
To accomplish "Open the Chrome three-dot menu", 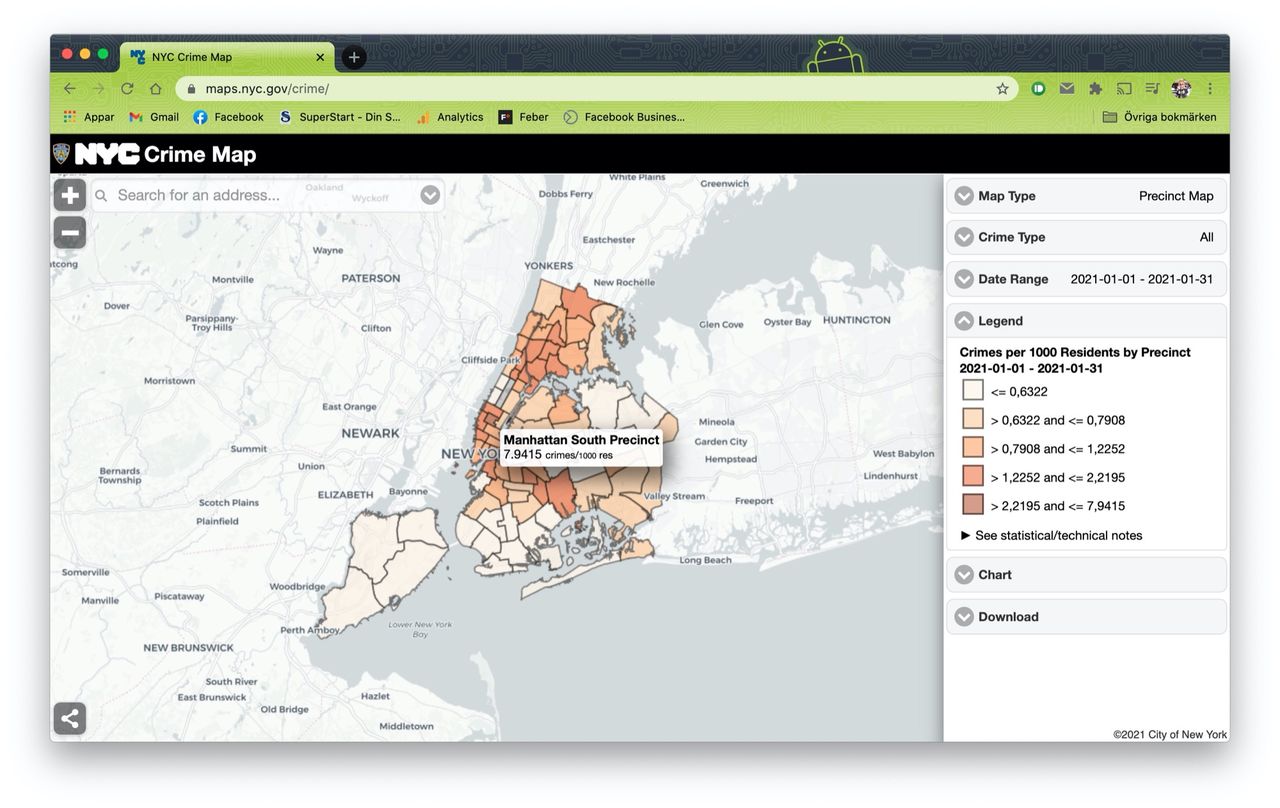I will click(x=1210, y=88).
